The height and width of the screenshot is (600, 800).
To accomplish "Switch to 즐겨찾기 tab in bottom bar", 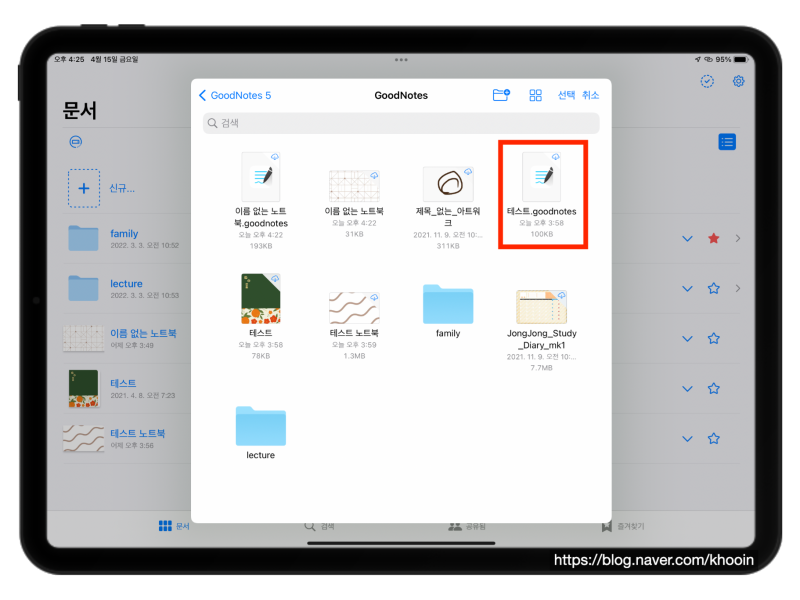I will pos(623,526).
